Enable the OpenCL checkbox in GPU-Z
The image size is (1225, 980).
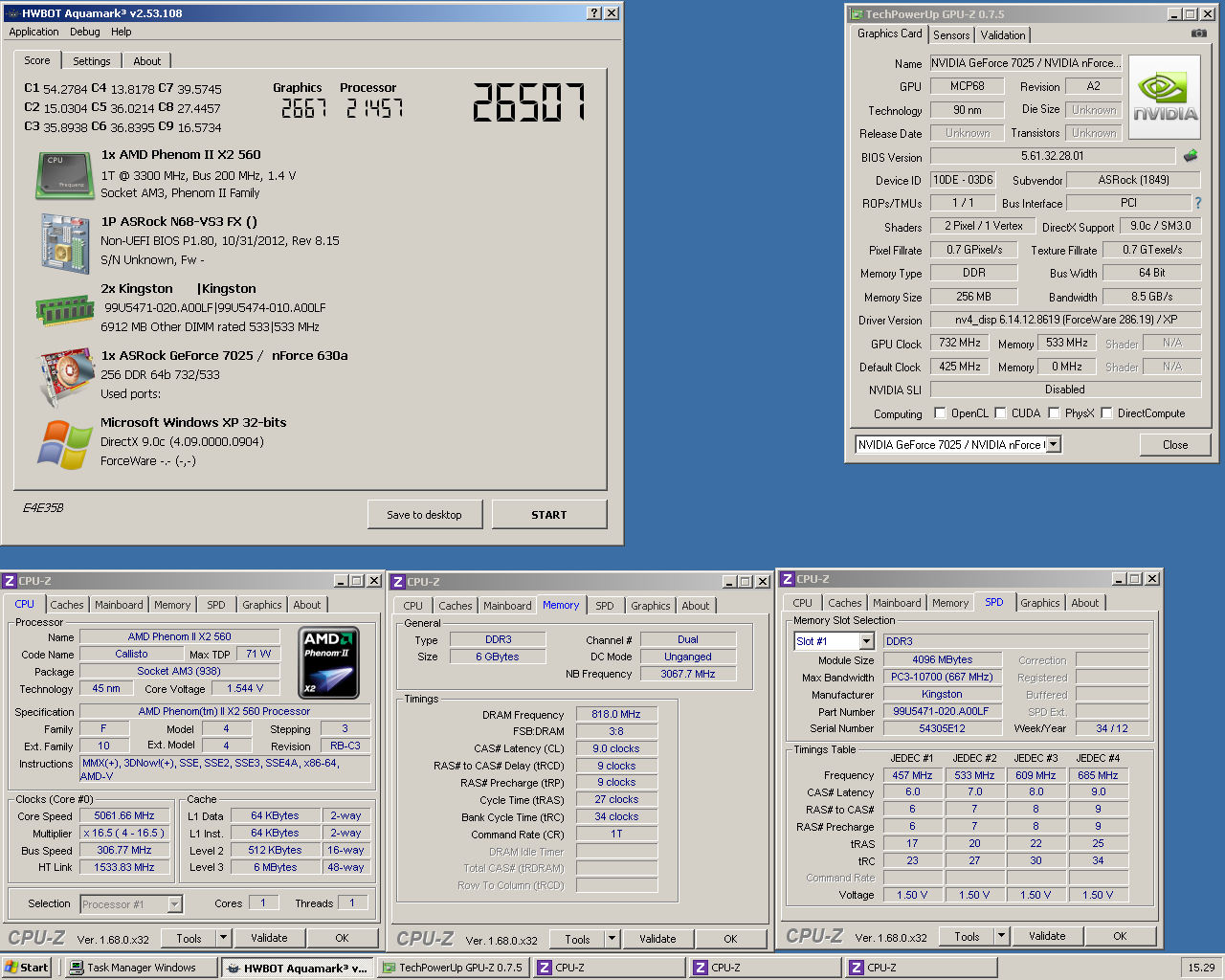point(940,413)
